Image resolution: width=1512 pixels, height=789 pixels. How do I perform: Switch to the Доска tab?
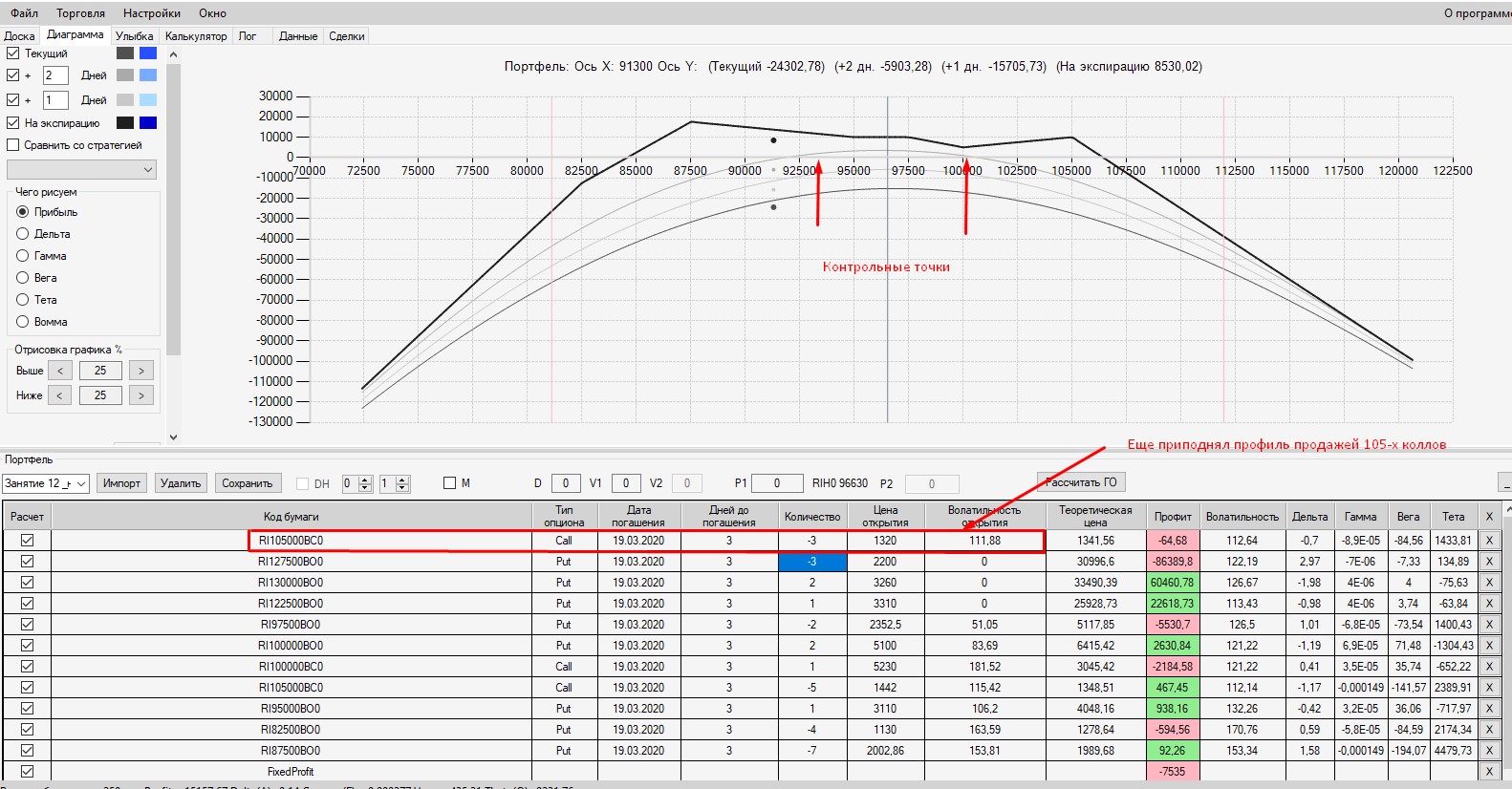tap(19, 36)
